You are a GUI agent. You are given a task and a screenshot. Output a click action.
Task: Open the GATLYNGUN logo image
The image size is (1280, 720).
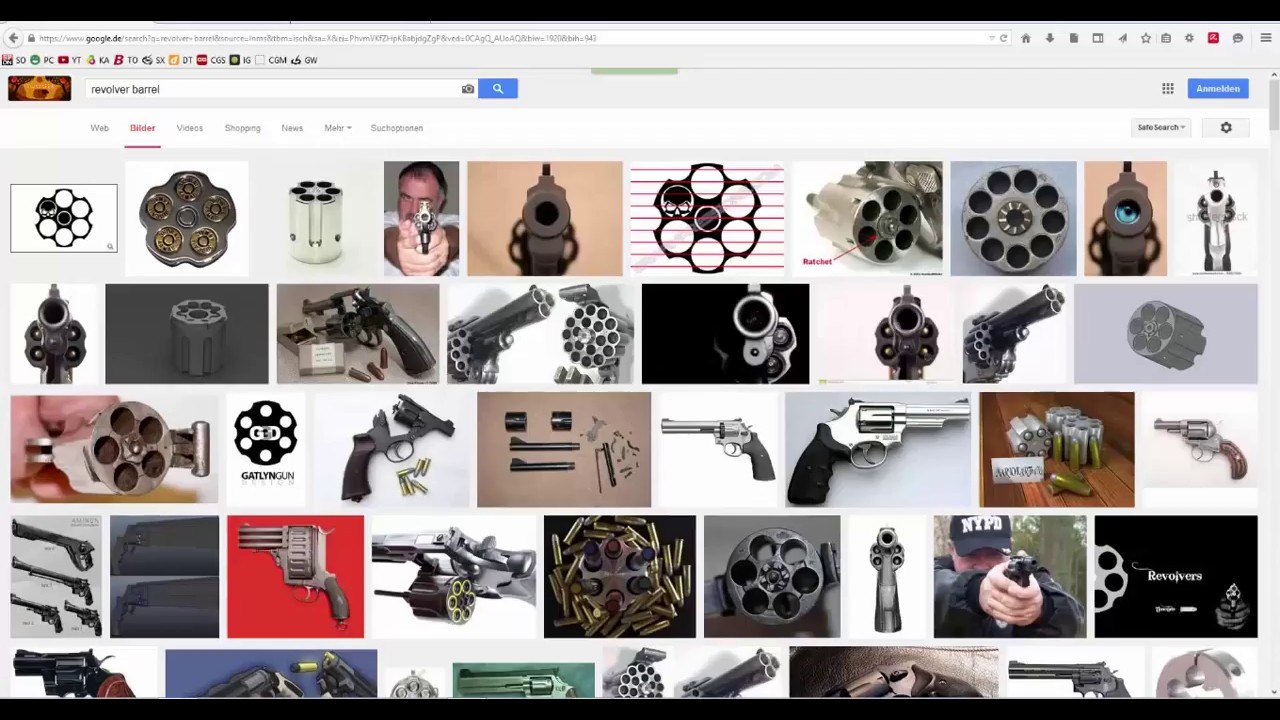pyautogui.click(x=266, y=449)
